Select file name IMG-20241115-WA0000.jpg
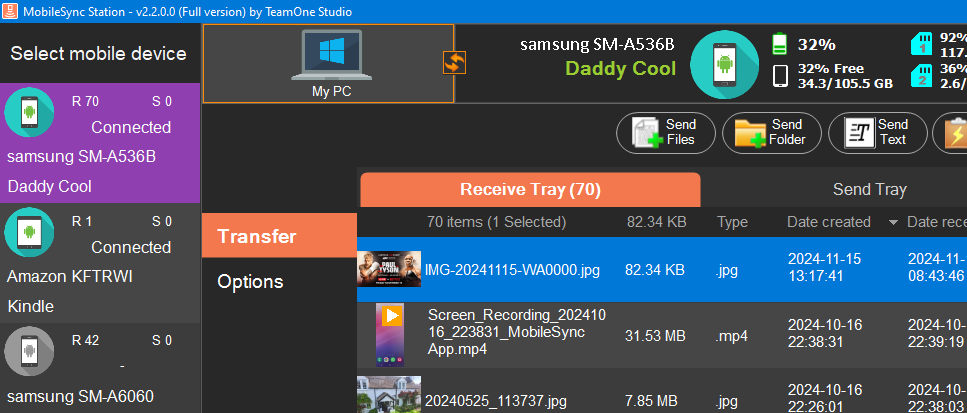This screenshot has width=967, height=413. (x=512, y=270)
